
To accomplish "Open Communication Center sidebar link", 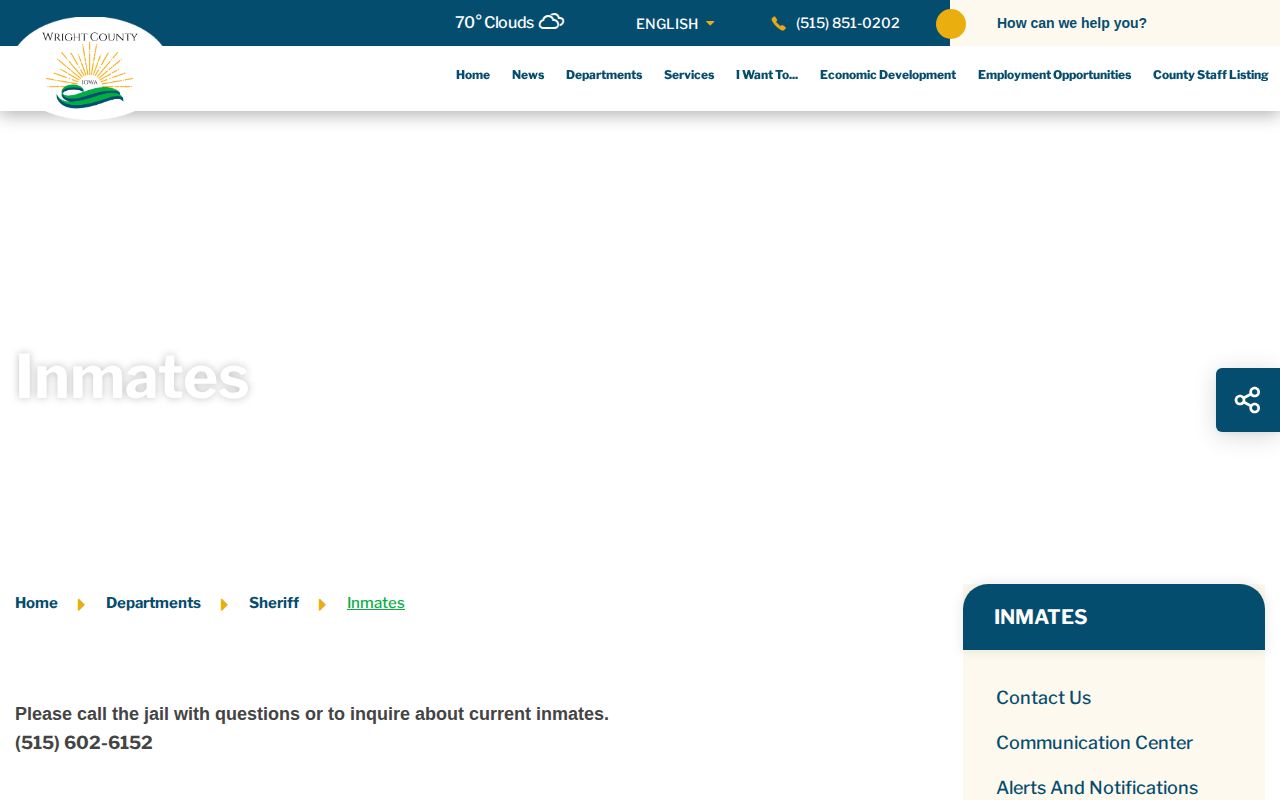I will [x=1094, y=743].
